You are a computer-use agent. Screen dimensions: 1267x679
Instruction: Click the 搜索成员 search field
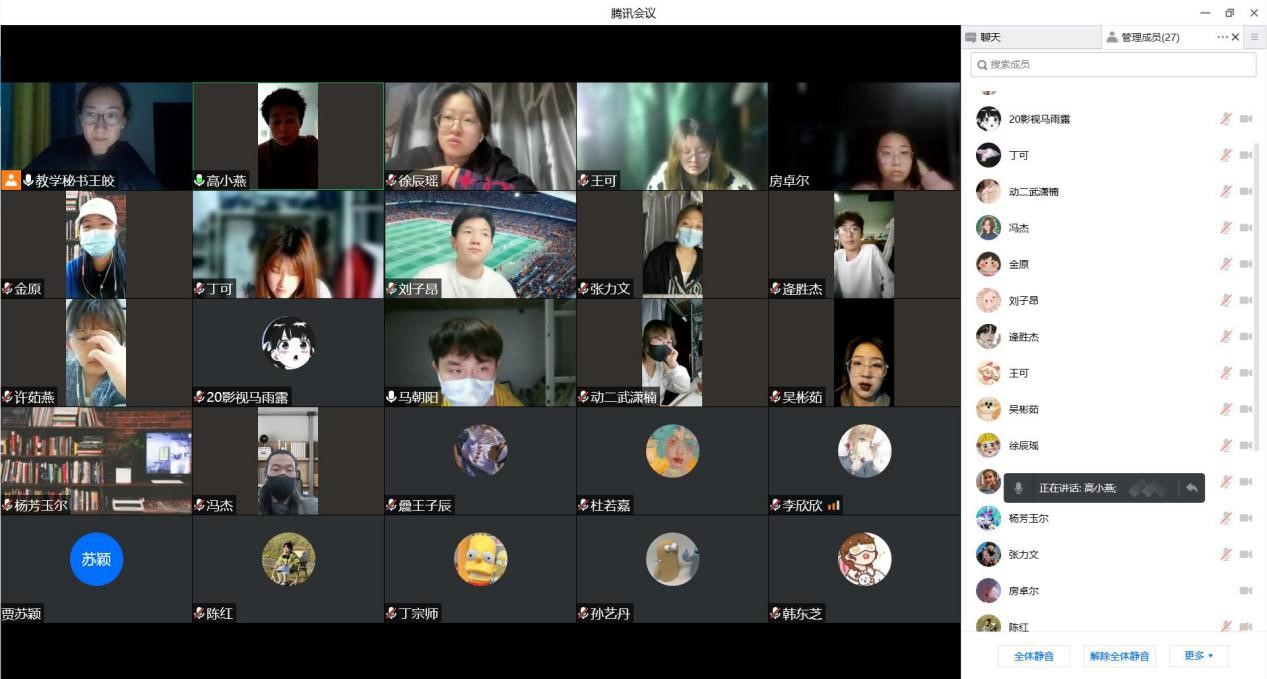pos(1113,64)
